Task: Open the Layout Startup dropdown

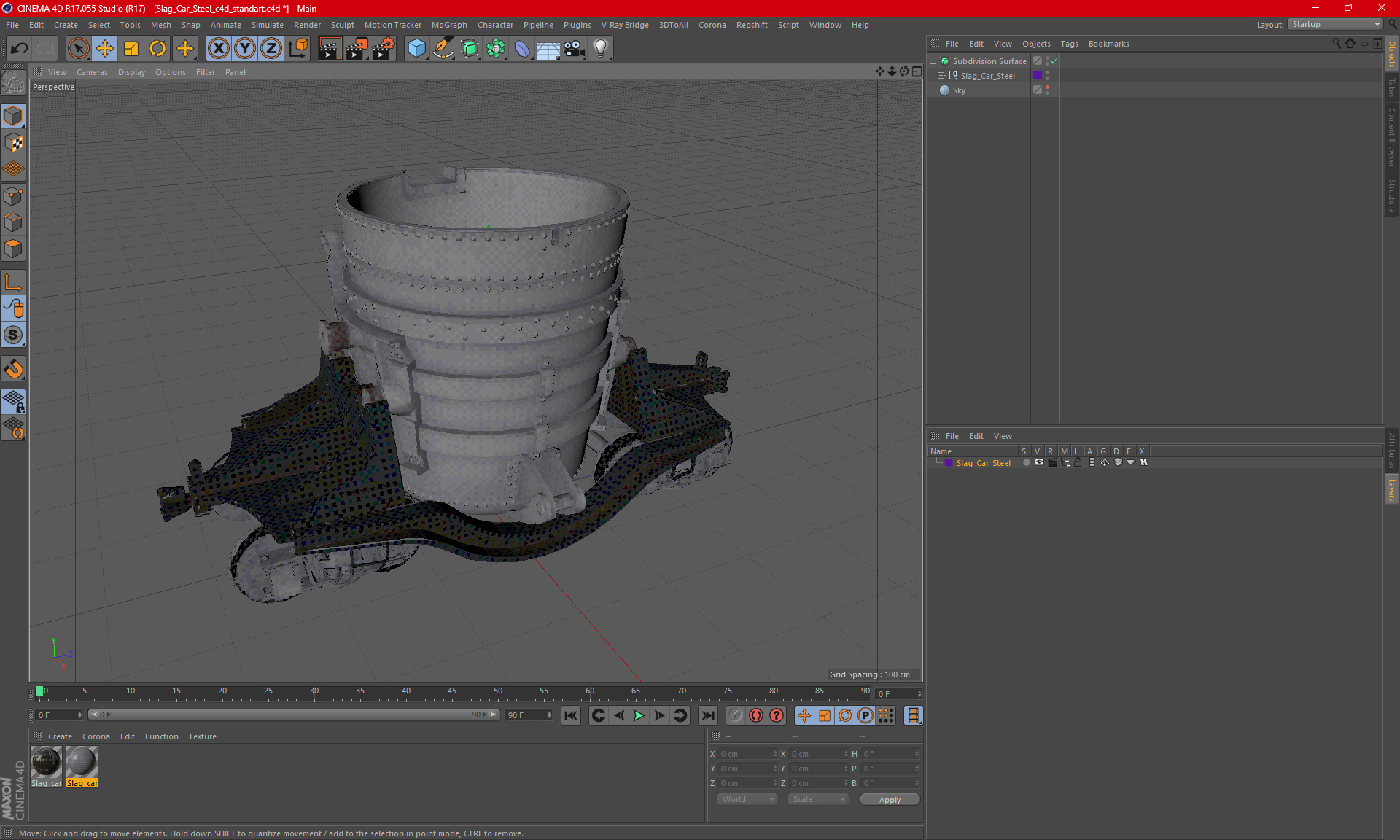Action: [1336, 25]
